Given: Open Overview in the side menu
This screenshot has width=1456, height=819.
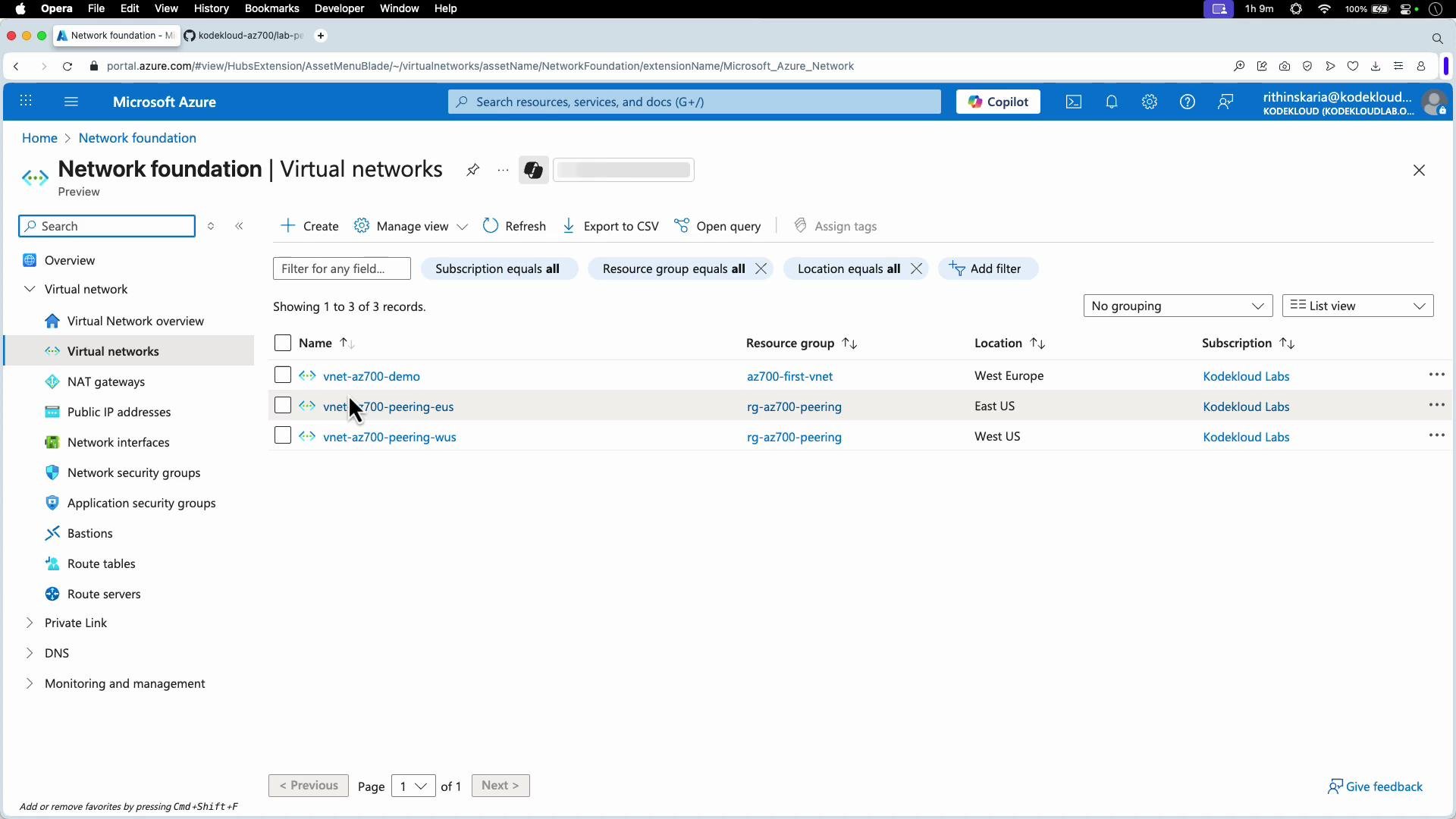Looking at the screenshot, I should [x=69, y=260].
